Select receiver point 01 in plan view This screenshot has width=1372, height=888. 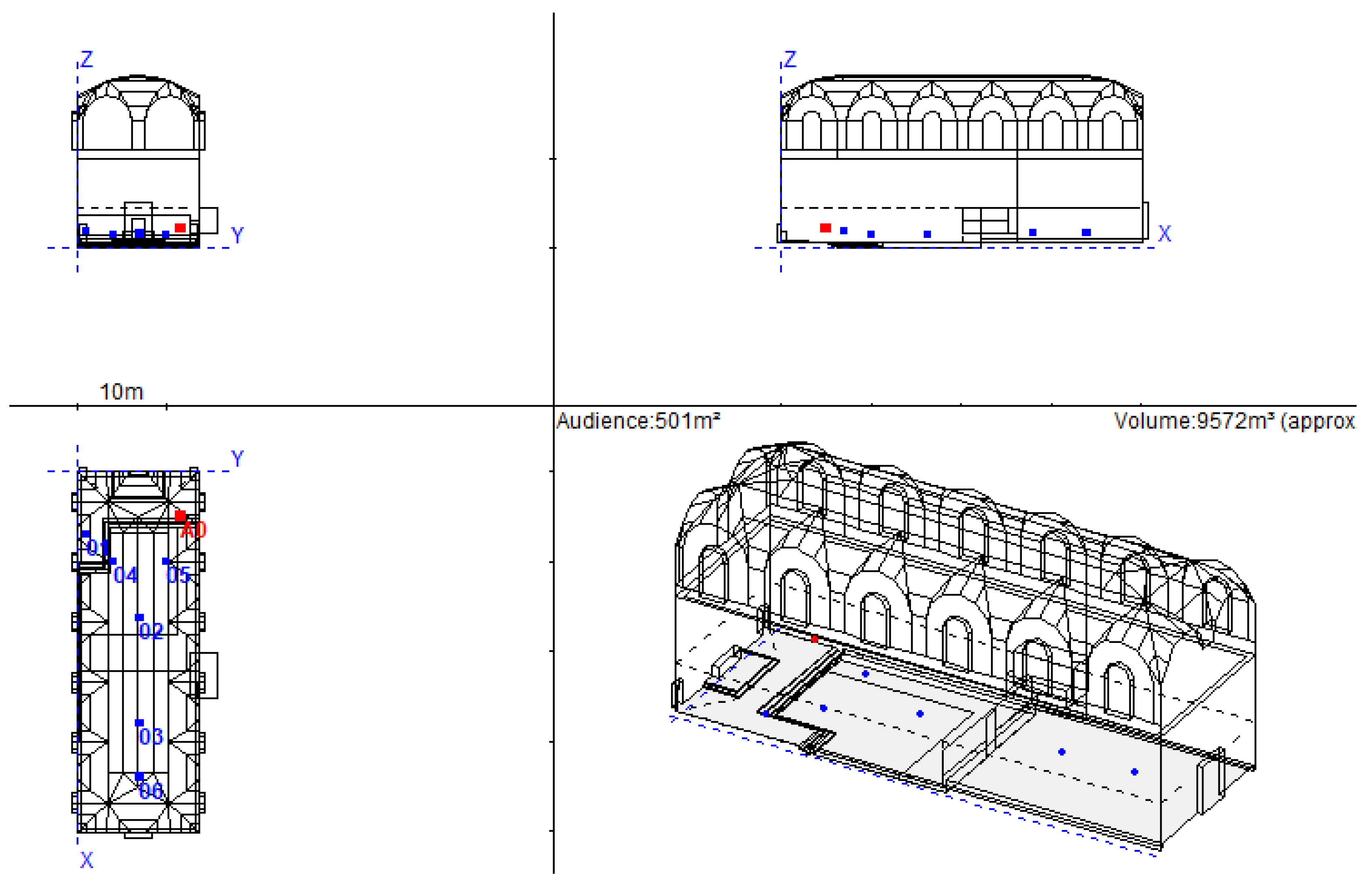click(x=85, y=534)
